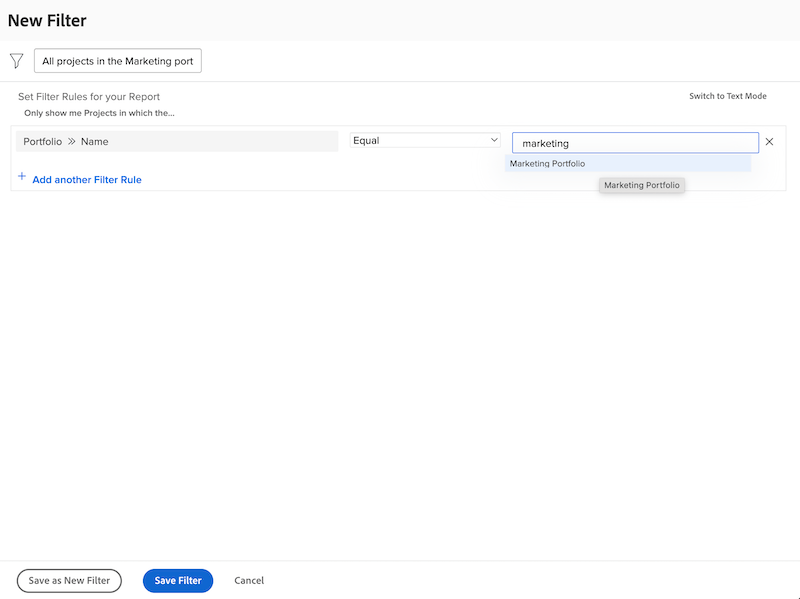This screenshot has height=599, width=800.
Task: Click the Marketing Portfolio tooltip chip
Action: point(641,185)
